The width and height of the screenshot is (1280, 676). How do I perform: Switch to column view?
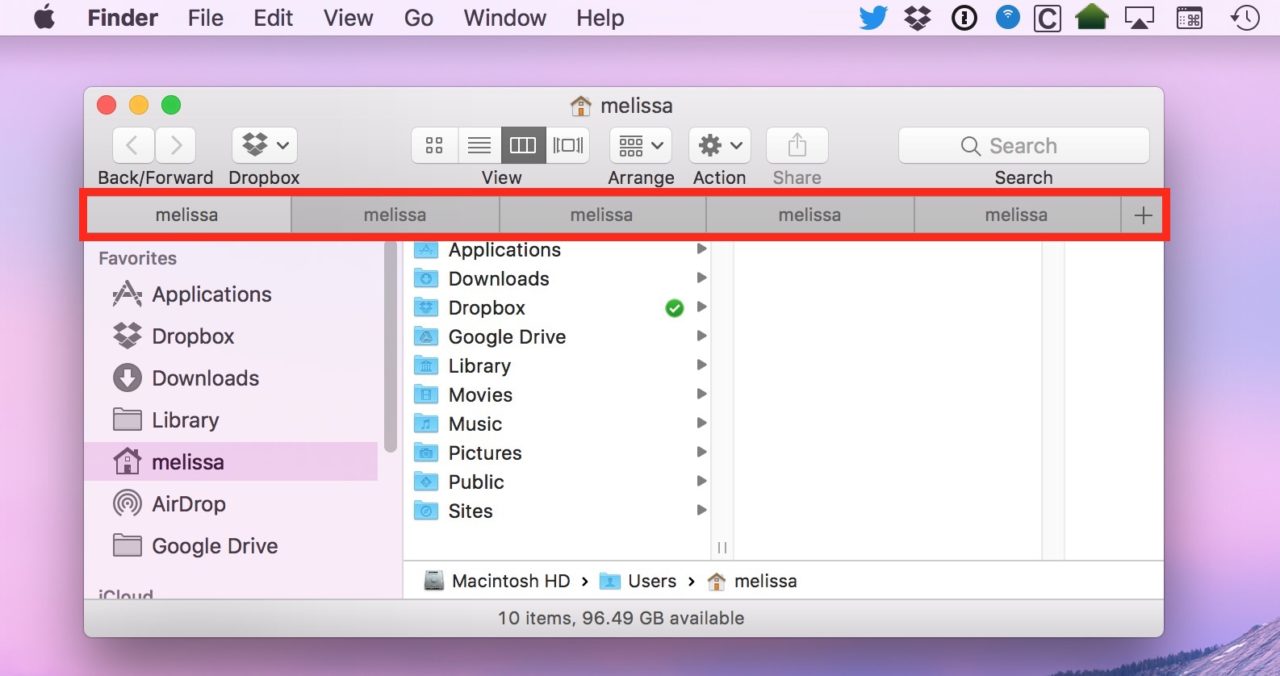523,145
